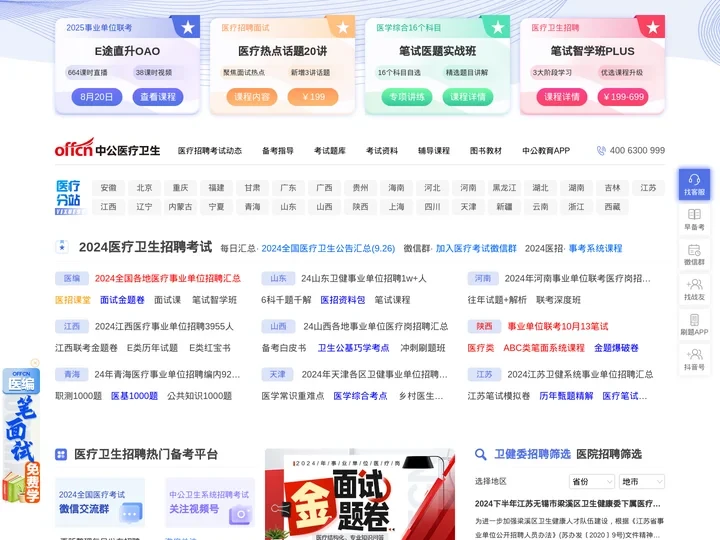Click the 找战友 people icon
Image resolution: width=720 pixels, height=540 pixels.
click(x=694, y=285)
